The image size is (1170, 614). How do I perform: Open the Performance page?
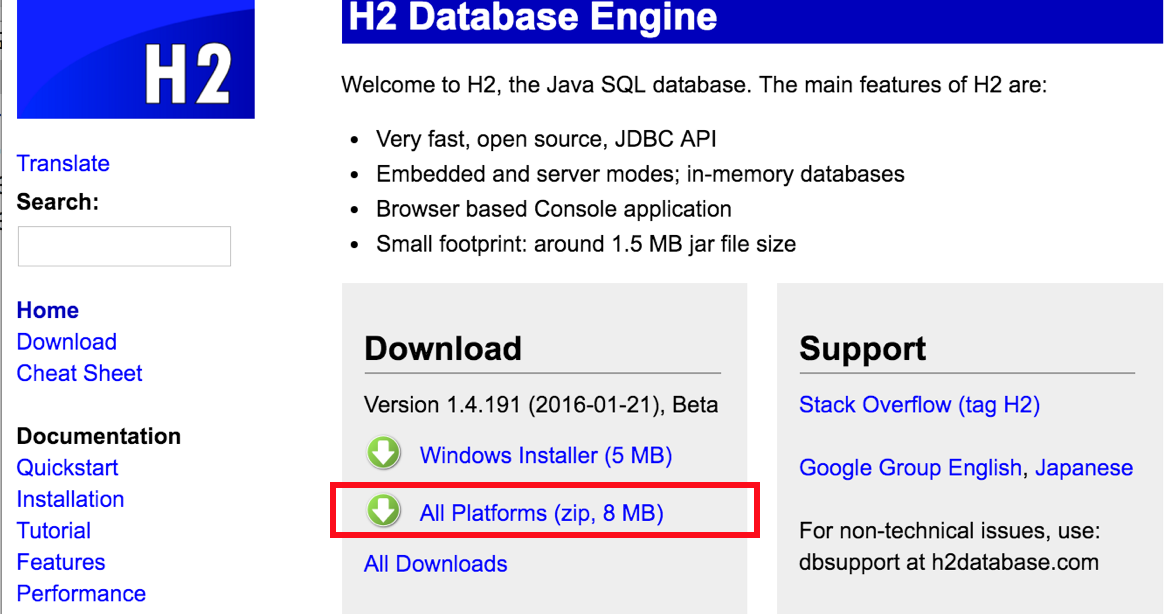click(x=81, y=593)
